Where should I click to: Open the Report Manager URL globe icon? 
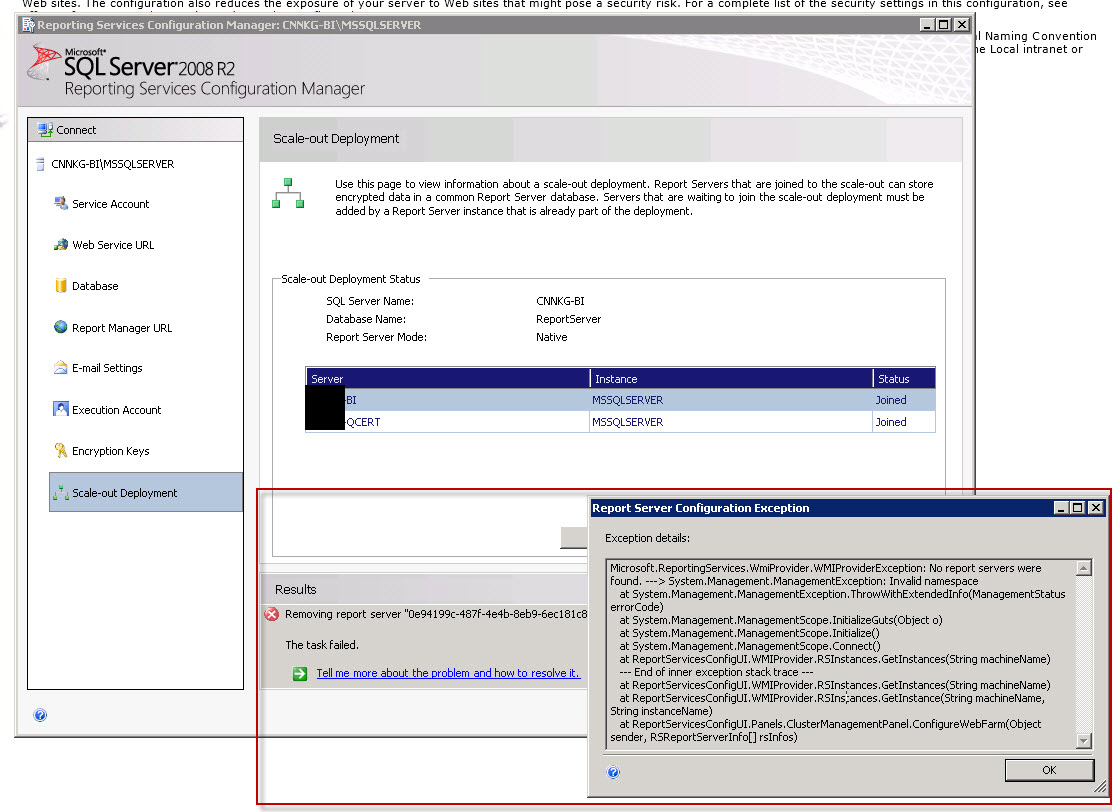point(61,327)
